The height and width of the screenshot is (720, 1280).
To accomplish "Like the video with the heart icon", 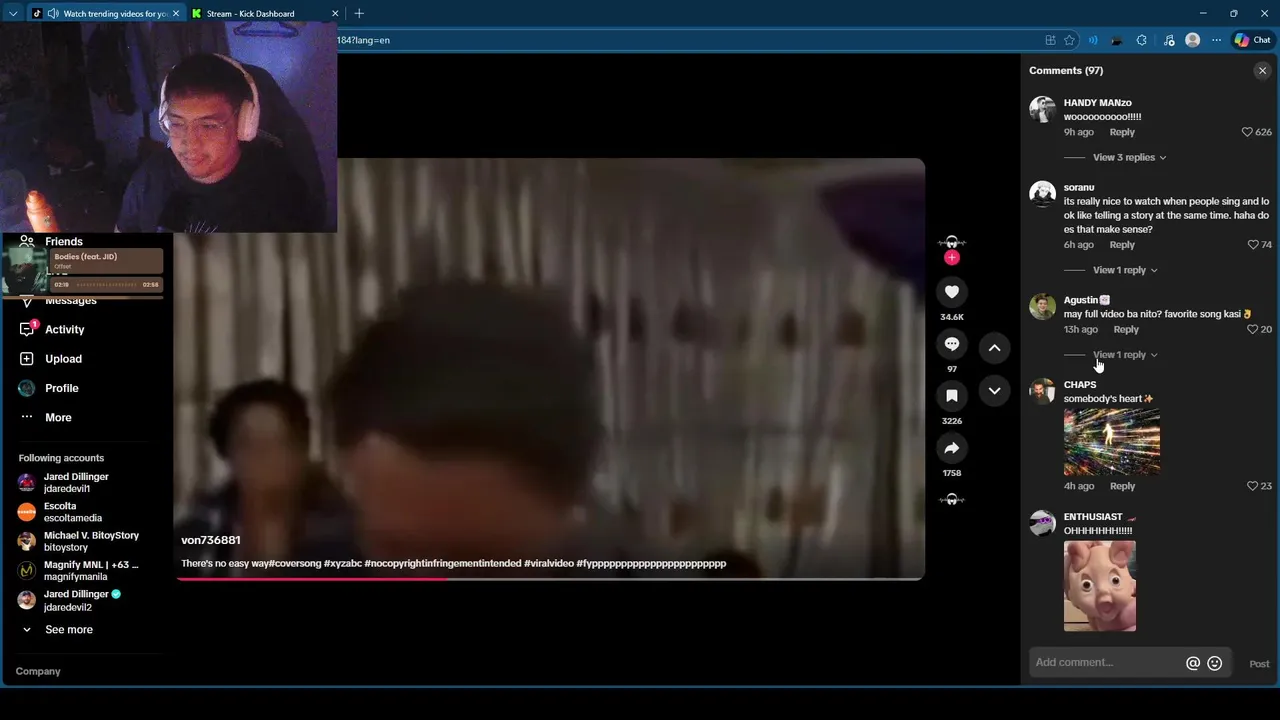I will [952, 292].
